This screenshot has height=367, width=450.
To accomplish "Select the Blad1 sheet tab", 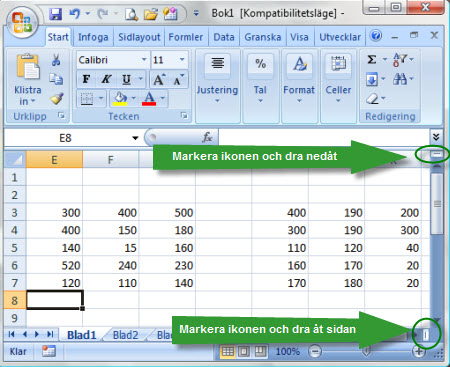I will 81,335.
